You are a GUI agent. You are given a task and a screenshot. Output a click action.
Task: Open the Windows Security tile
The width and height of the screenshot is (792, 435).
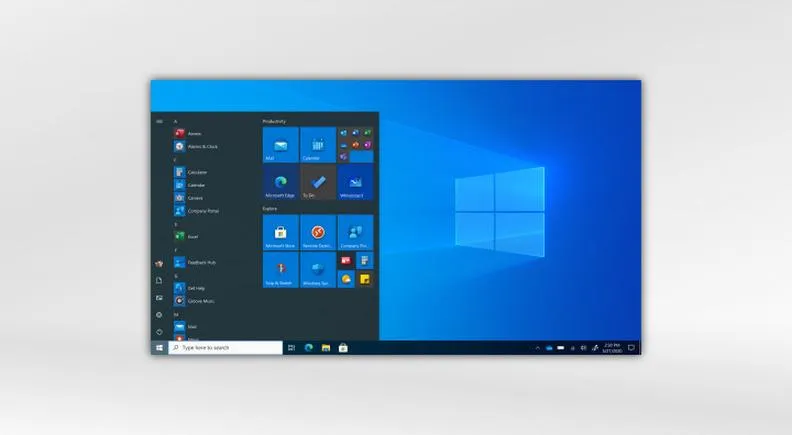click(x=318, y=270)
